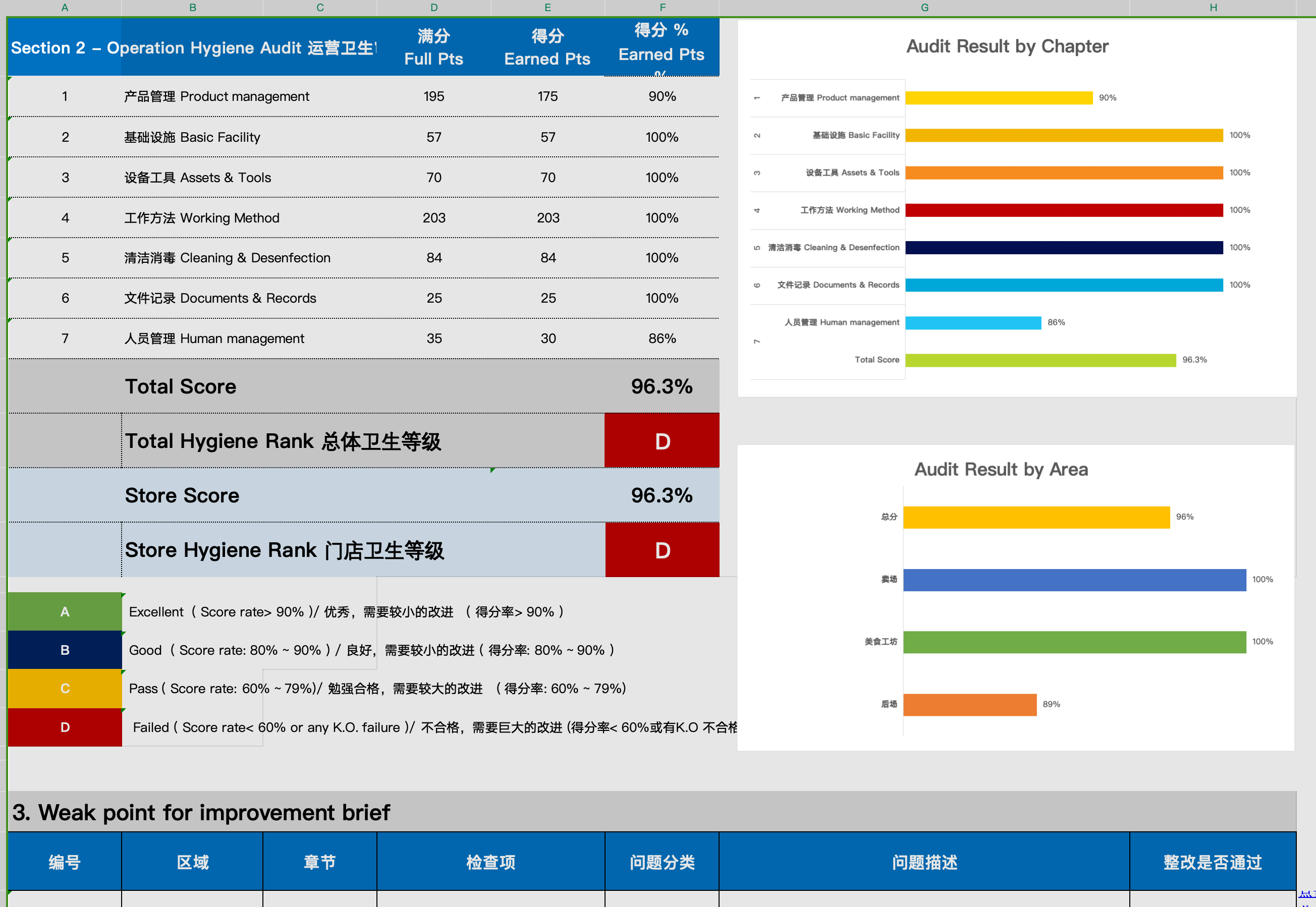This screenshot has width=1316, height=907.
Task: Click the Total Score green chart bar
Action: 1041,360
